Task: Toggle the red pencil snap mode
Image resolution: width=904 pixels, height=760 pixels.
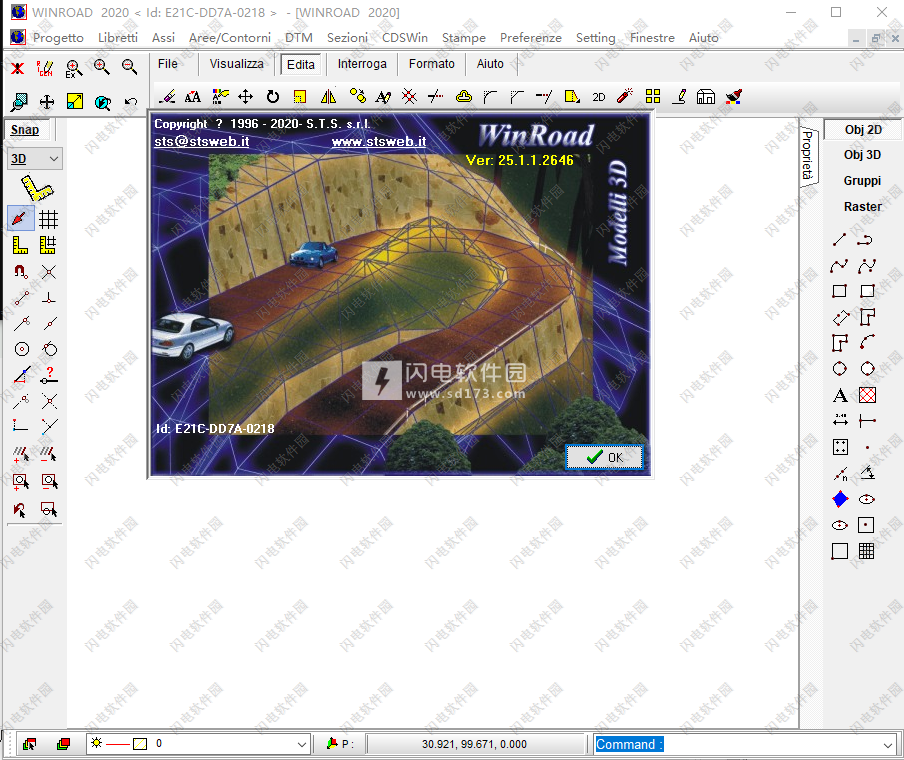Action: [x=20, y=219]
